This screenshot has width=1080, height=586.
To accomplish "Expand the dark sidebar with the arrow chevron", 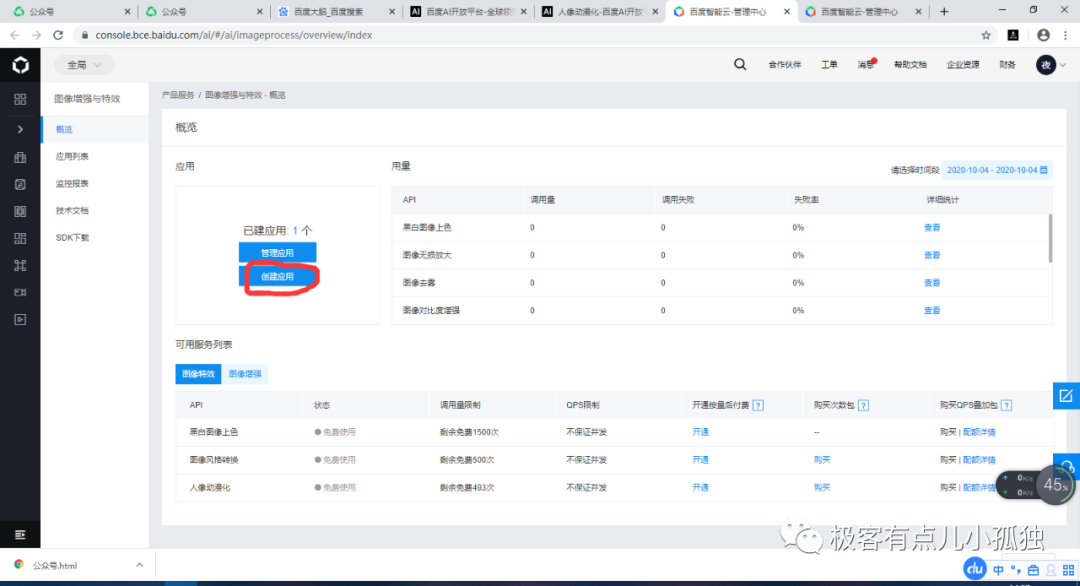I will [20, 129].
